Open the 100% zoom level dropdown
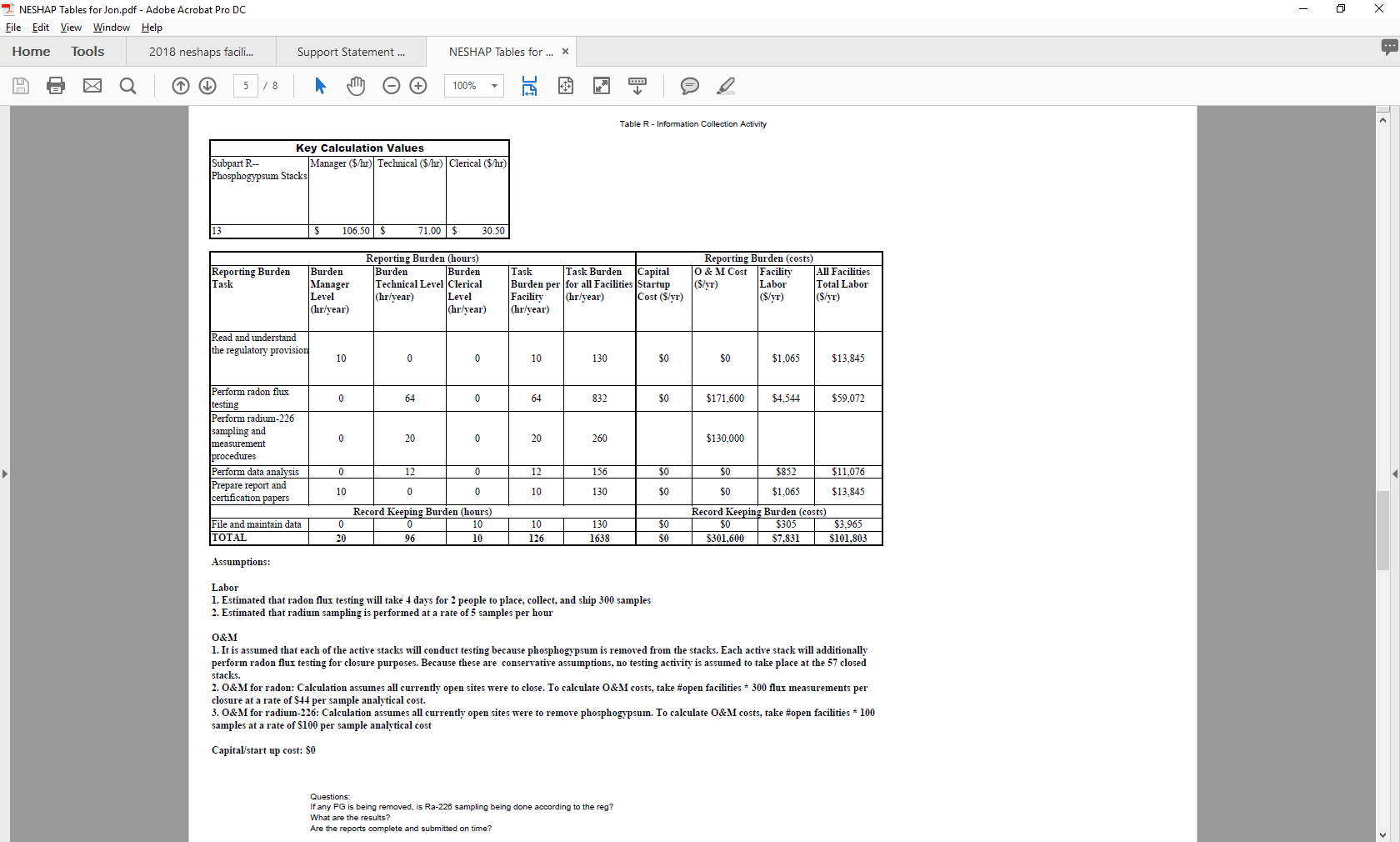The image size is (1400, 842). tap(494, 86)
